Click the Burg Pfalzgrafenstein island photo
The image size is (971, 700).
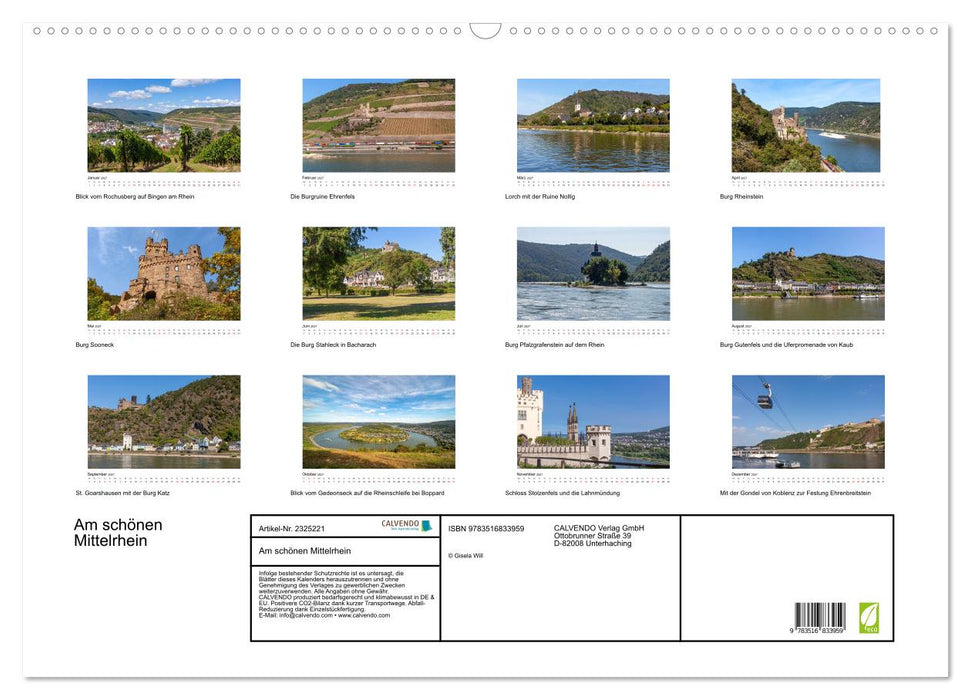[x=593, y=273]
